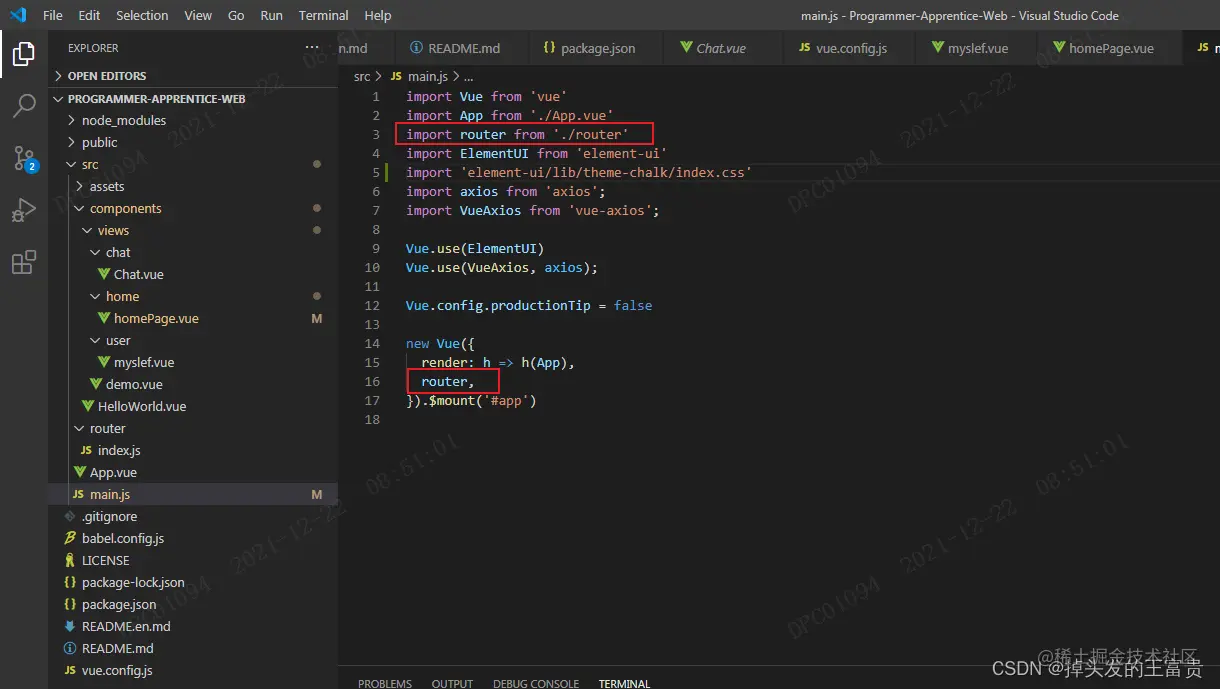Collapse the PROGRAMMER-APPRENTICE-WEB root folder
The image size is (1220, 689).
[x=193, y=99]
